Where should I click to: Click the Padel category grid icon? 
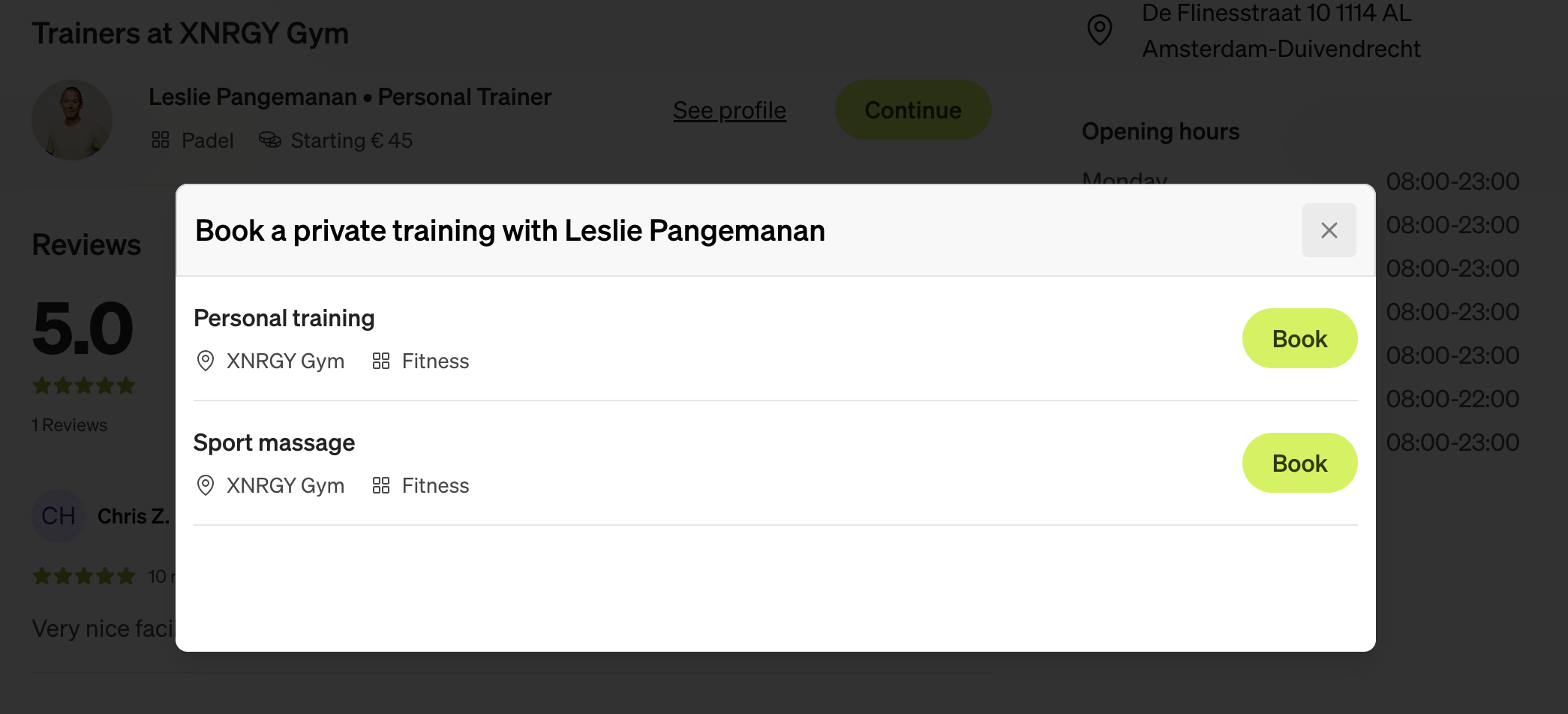[161, 140]
